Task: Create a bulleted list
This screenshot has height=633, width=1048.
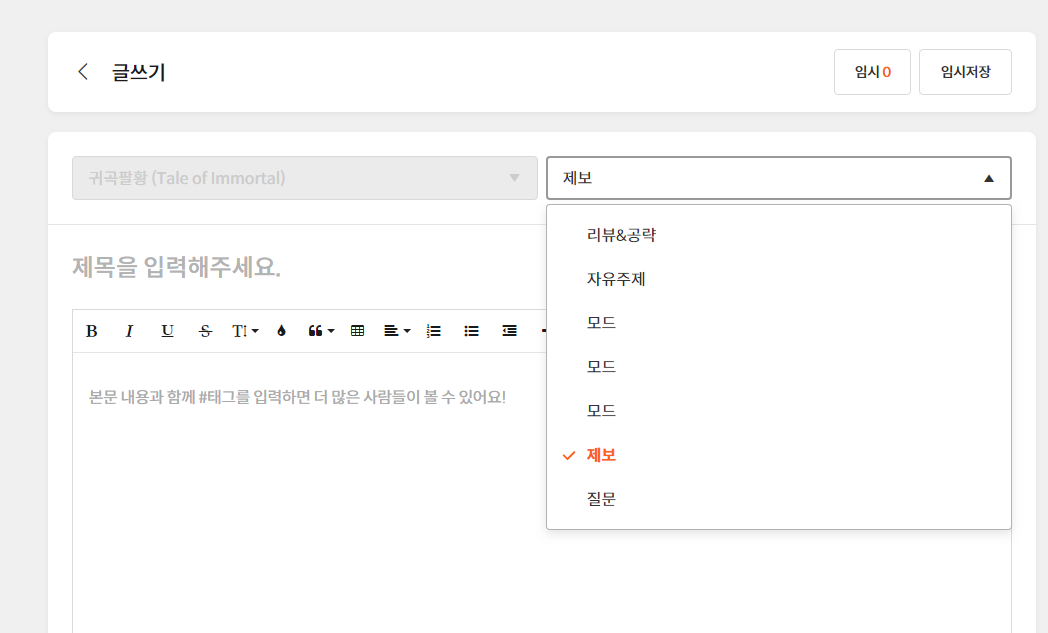Action: [471, 331]
